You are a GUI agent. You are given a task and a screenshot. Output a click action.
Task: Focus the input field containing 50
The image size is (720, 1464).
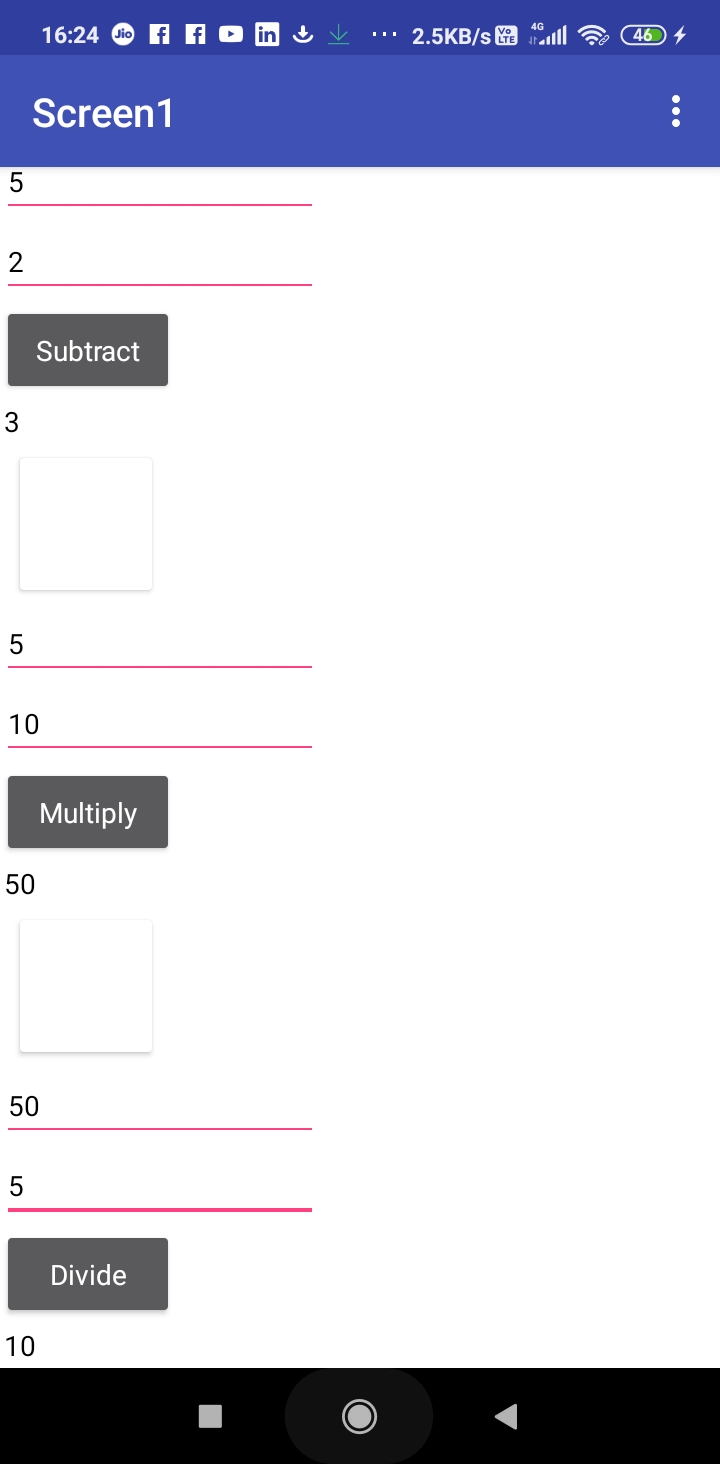160,1107
